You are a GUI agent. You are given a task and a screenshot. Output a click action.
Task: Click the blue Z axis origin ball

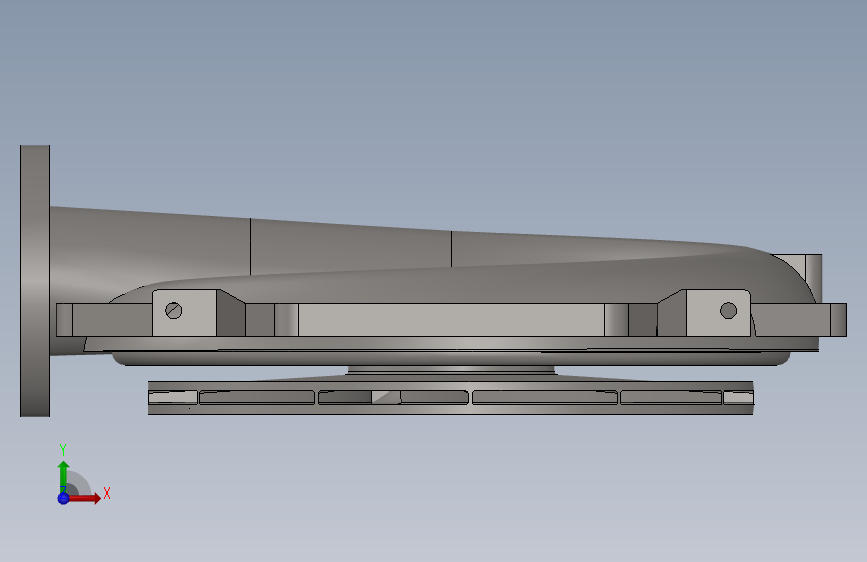63,498
